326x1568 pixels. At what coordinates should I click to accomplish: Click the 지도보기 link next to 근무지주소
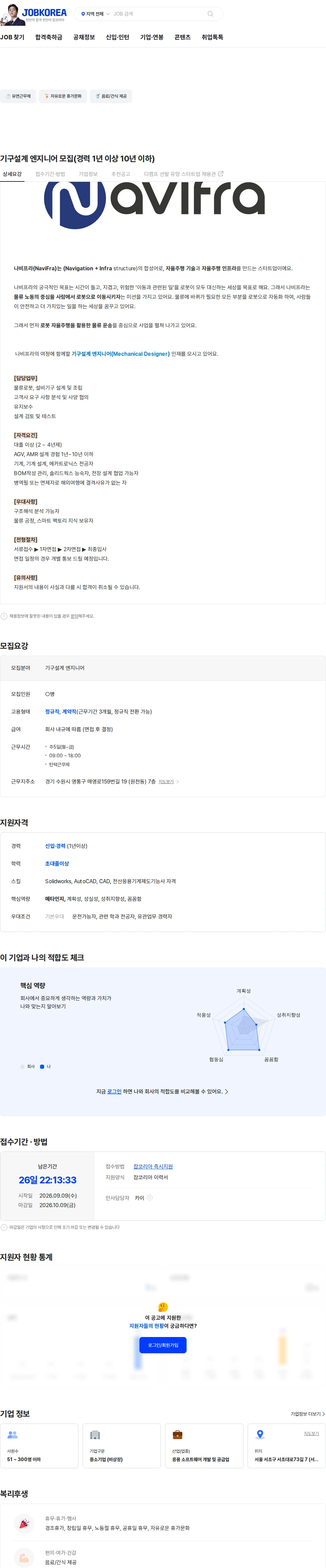pos(166,781)
